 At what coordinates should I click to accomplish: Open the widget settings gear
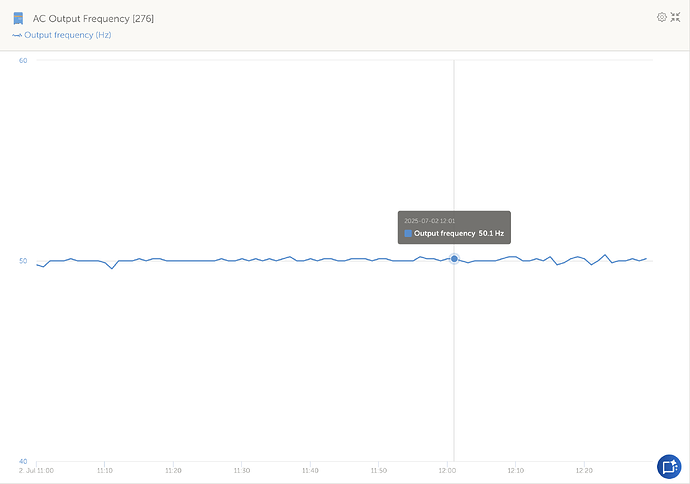[661, 17]
